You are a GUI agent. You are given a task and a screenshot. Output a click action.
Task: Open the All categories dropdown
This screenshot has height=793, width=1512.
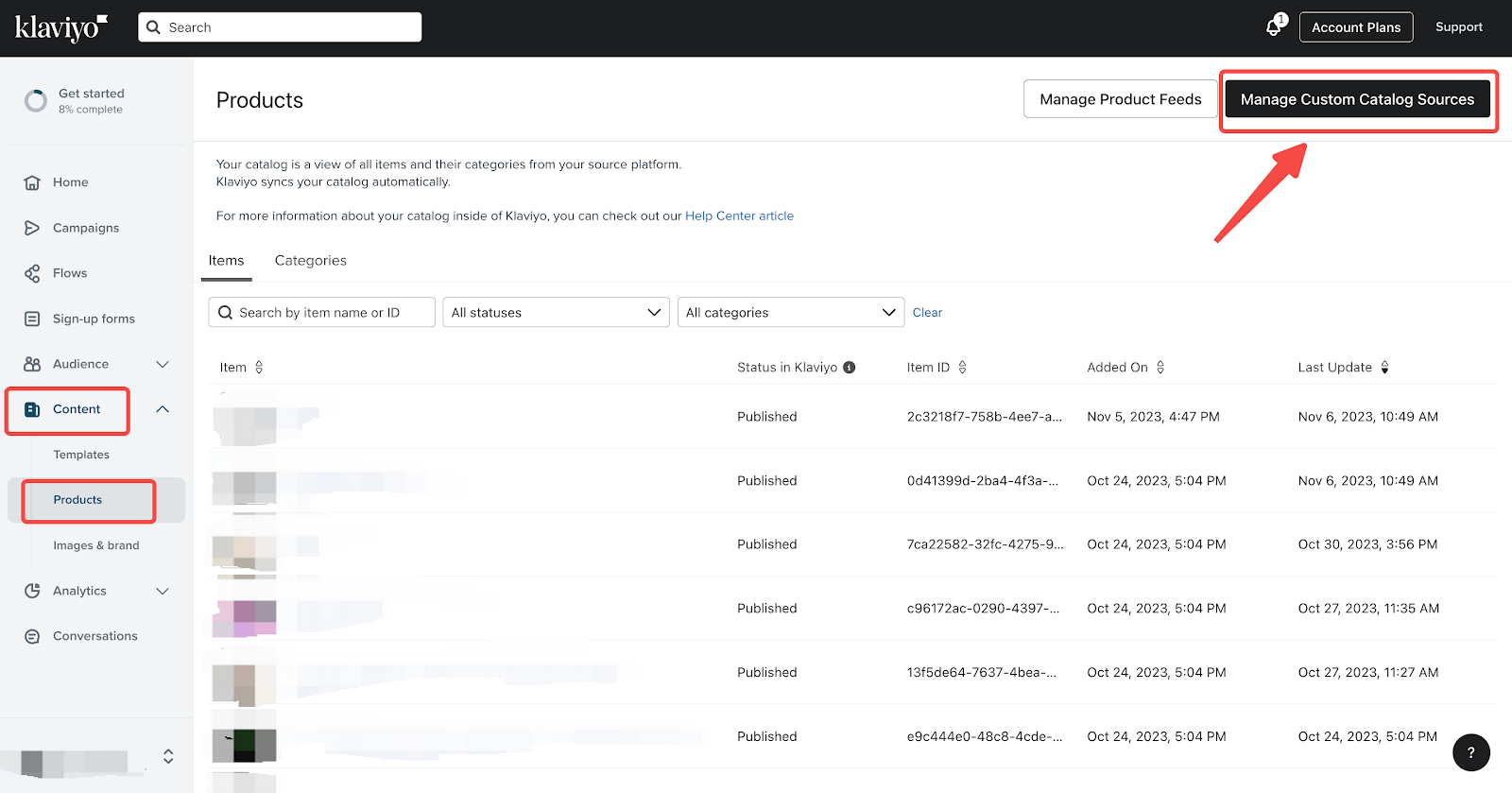790,313
